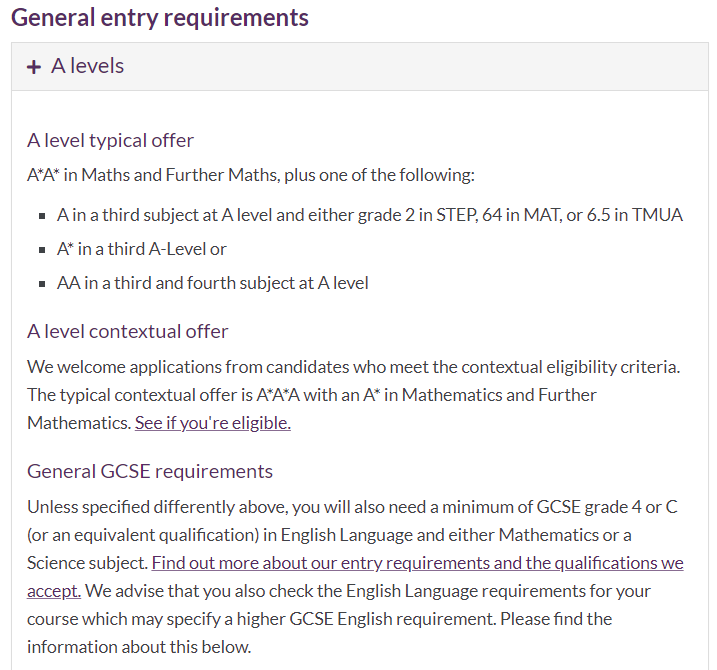Image resolution: width=717 pixels, height=670 pixels.
Task: Click the 'We welcome applications from candidates' sentence
Action: point(353,367)
